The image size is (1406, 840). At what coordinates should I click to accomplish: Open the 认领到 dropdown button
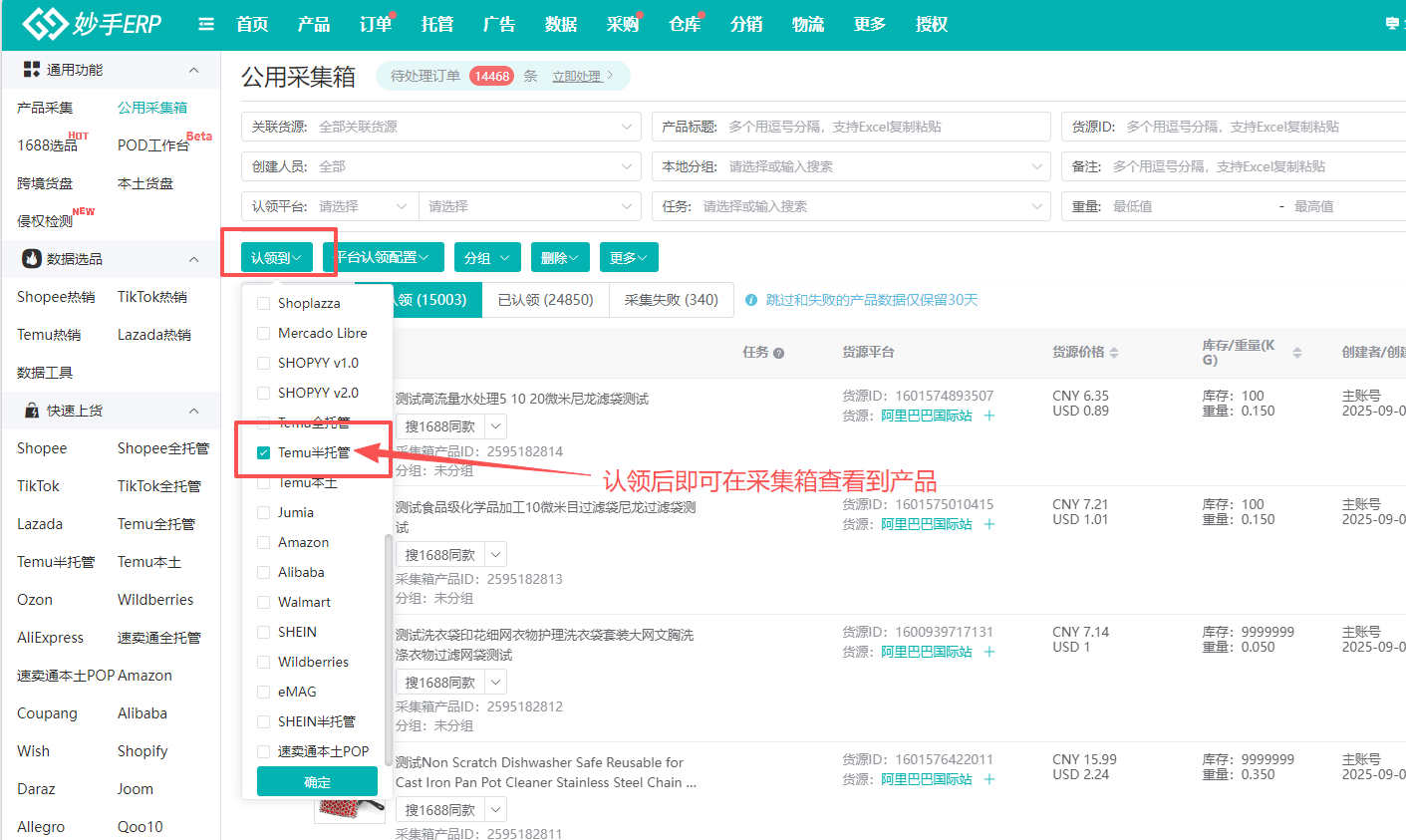coord(277,258)
